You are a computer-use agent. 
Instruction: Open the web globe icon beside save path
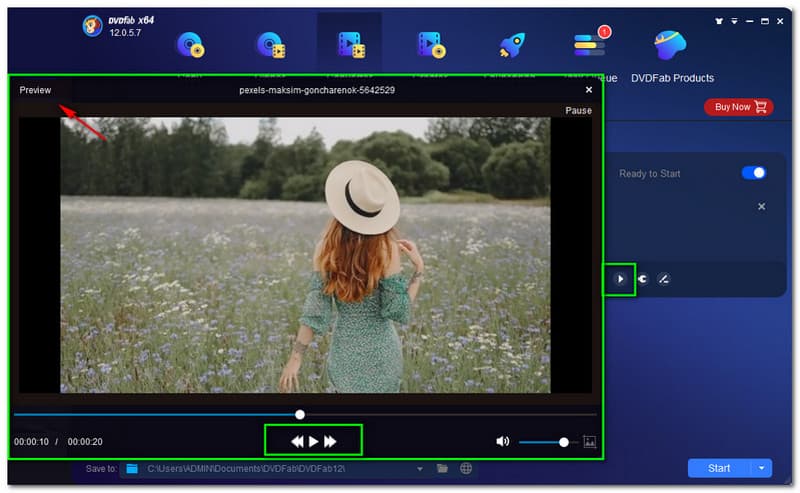[466, 468]
